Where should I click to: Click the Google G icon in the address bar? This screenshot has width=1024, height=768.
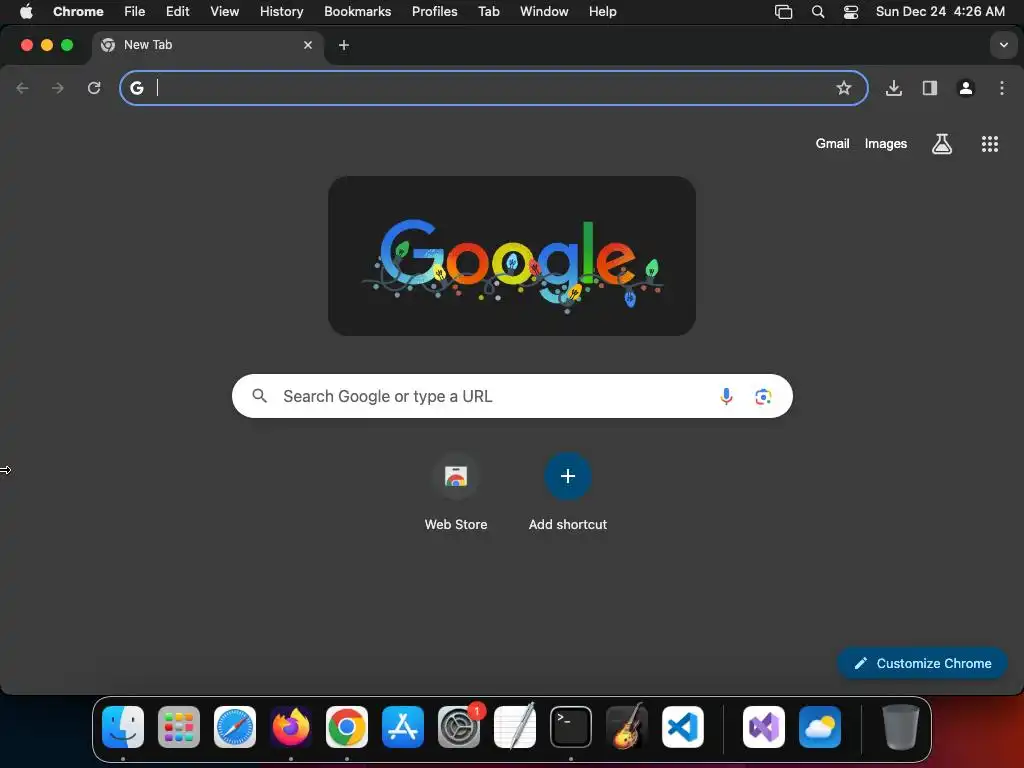click(136, 88)
